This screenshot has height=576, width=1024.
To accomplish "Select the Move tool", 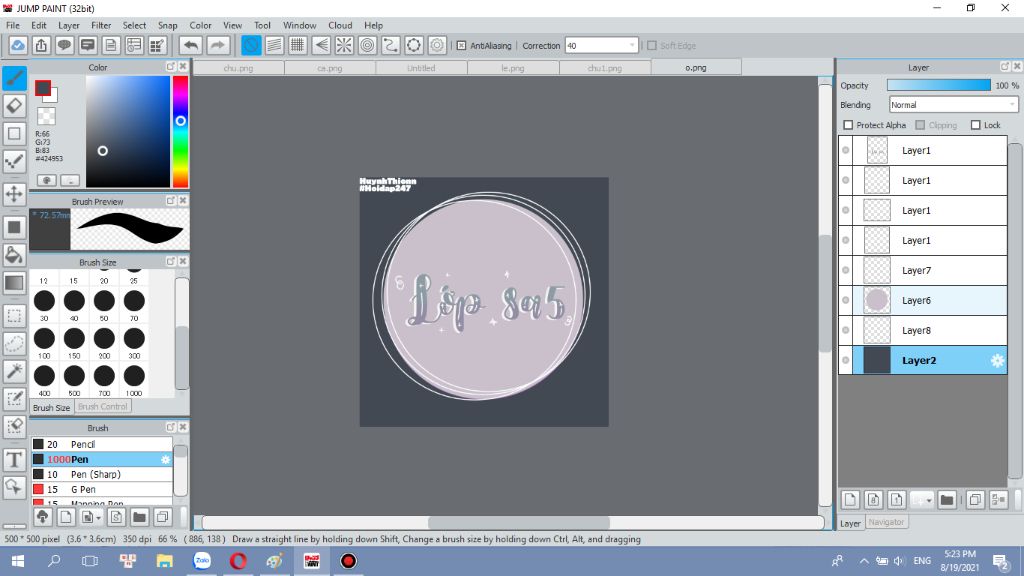I will coord(14,194).
